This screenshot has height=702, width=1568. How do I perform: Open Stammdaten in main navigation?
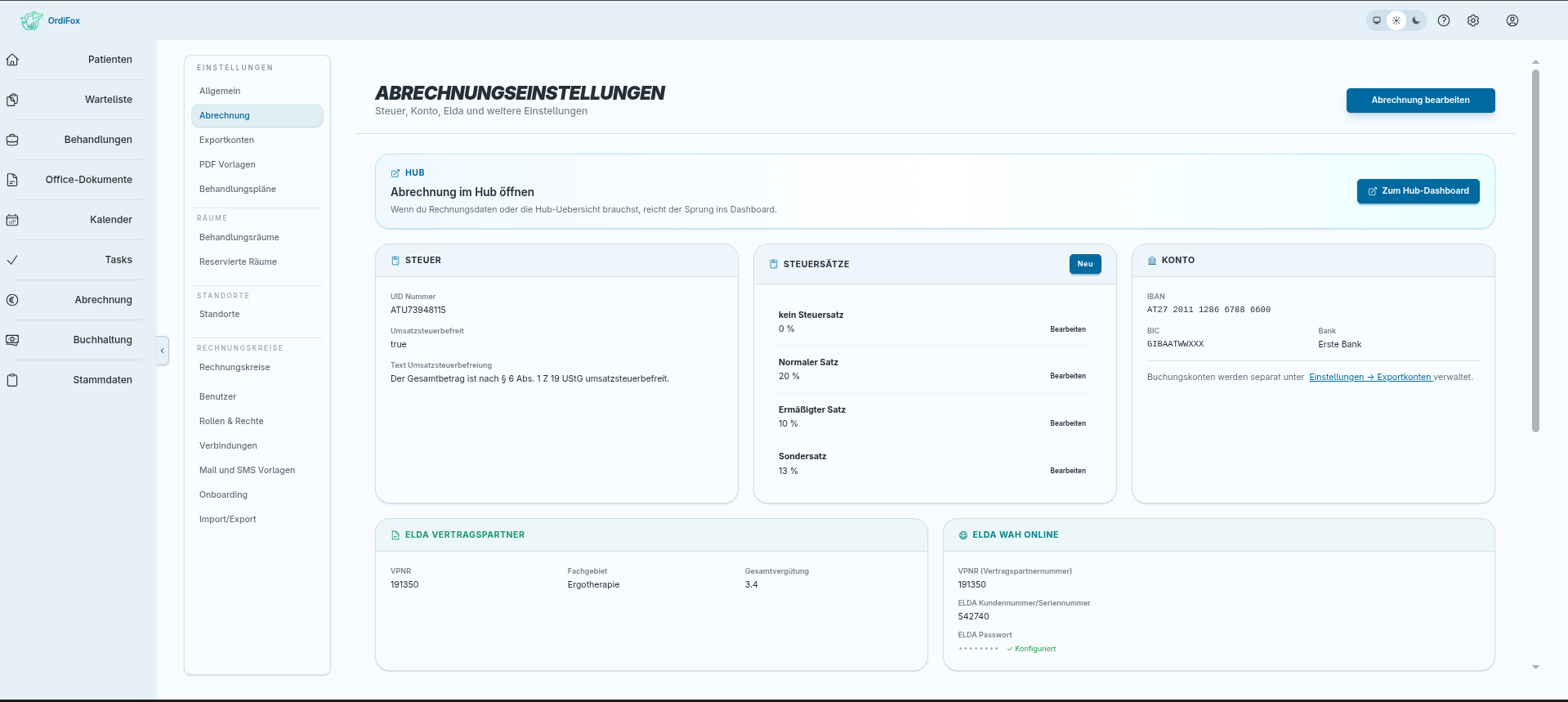pos(103,380)
